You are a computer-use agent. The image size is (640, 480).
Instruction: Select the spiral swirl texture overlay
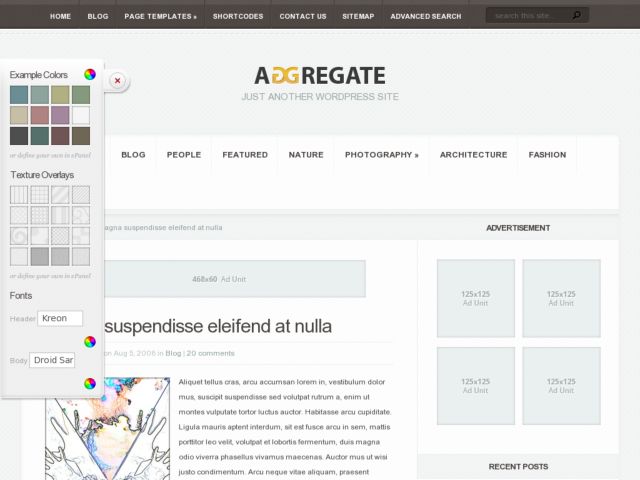click(19, 235)
